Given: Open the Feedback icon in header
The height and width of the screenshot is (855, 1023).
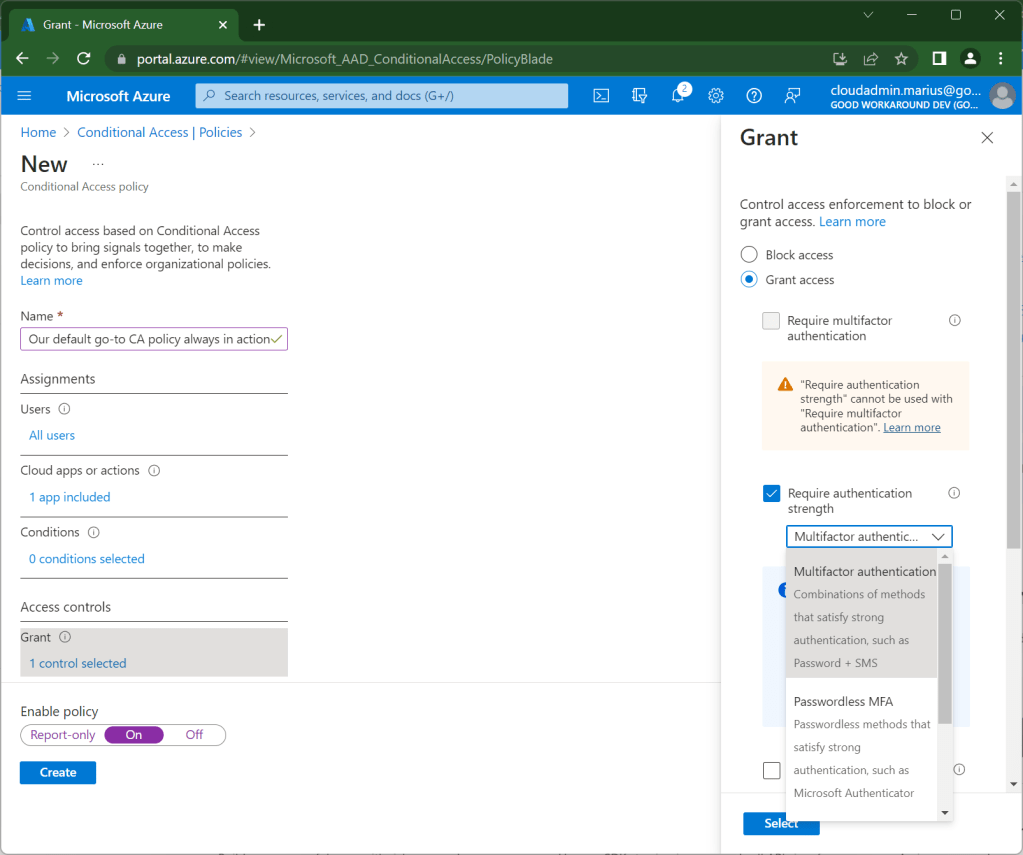Looking at the screenshot, I should (792, 96).
